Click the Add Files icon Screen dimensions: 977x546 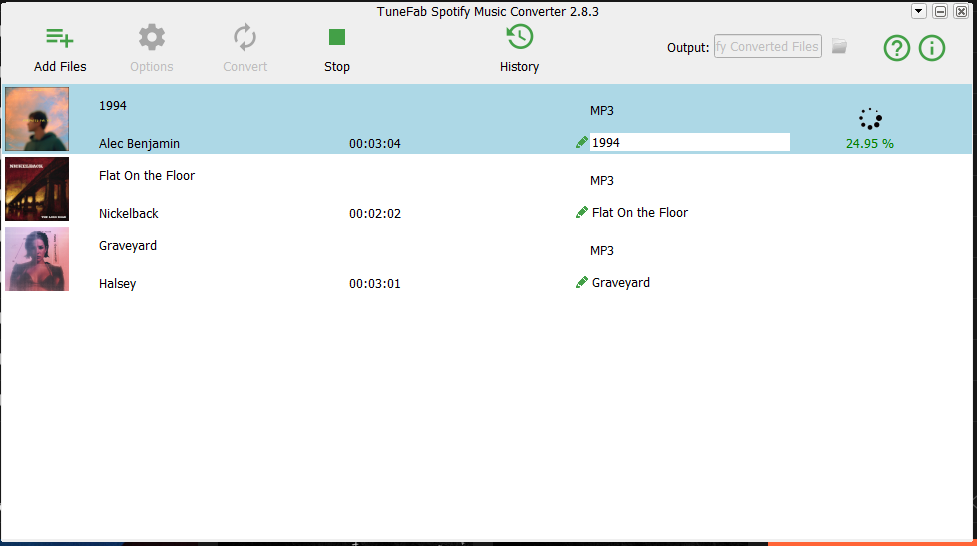tap(60, 39)
